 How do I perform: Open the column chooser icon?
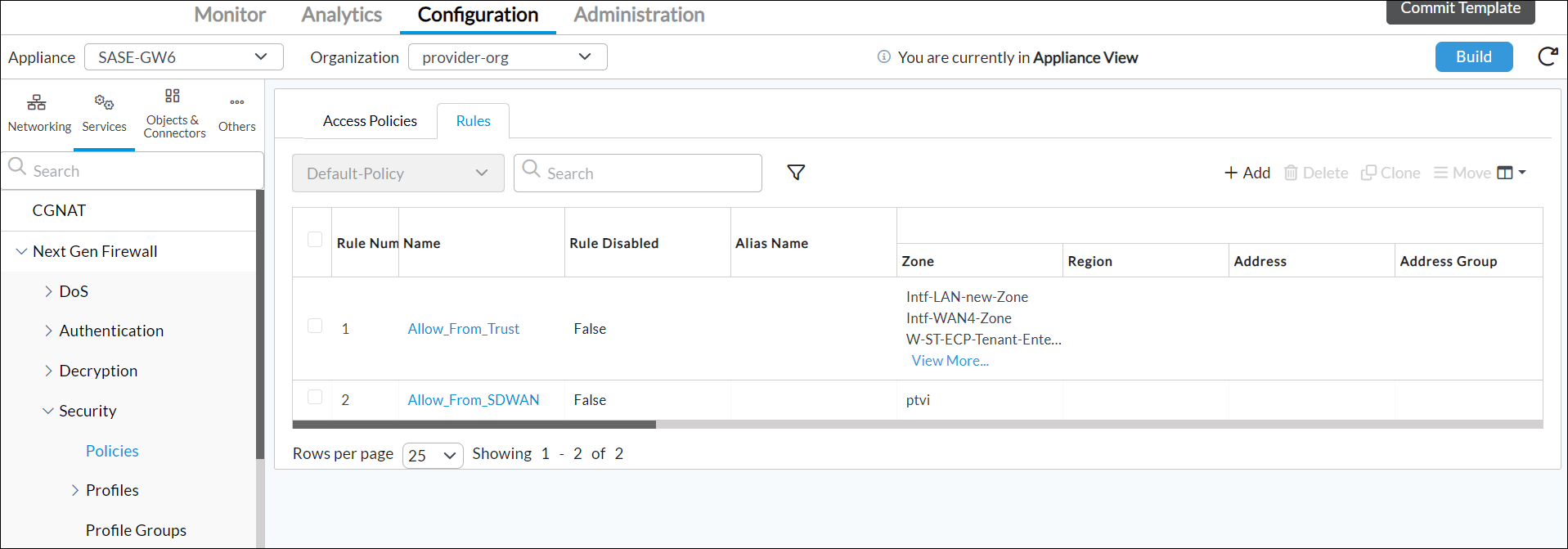pos(1511,173)
